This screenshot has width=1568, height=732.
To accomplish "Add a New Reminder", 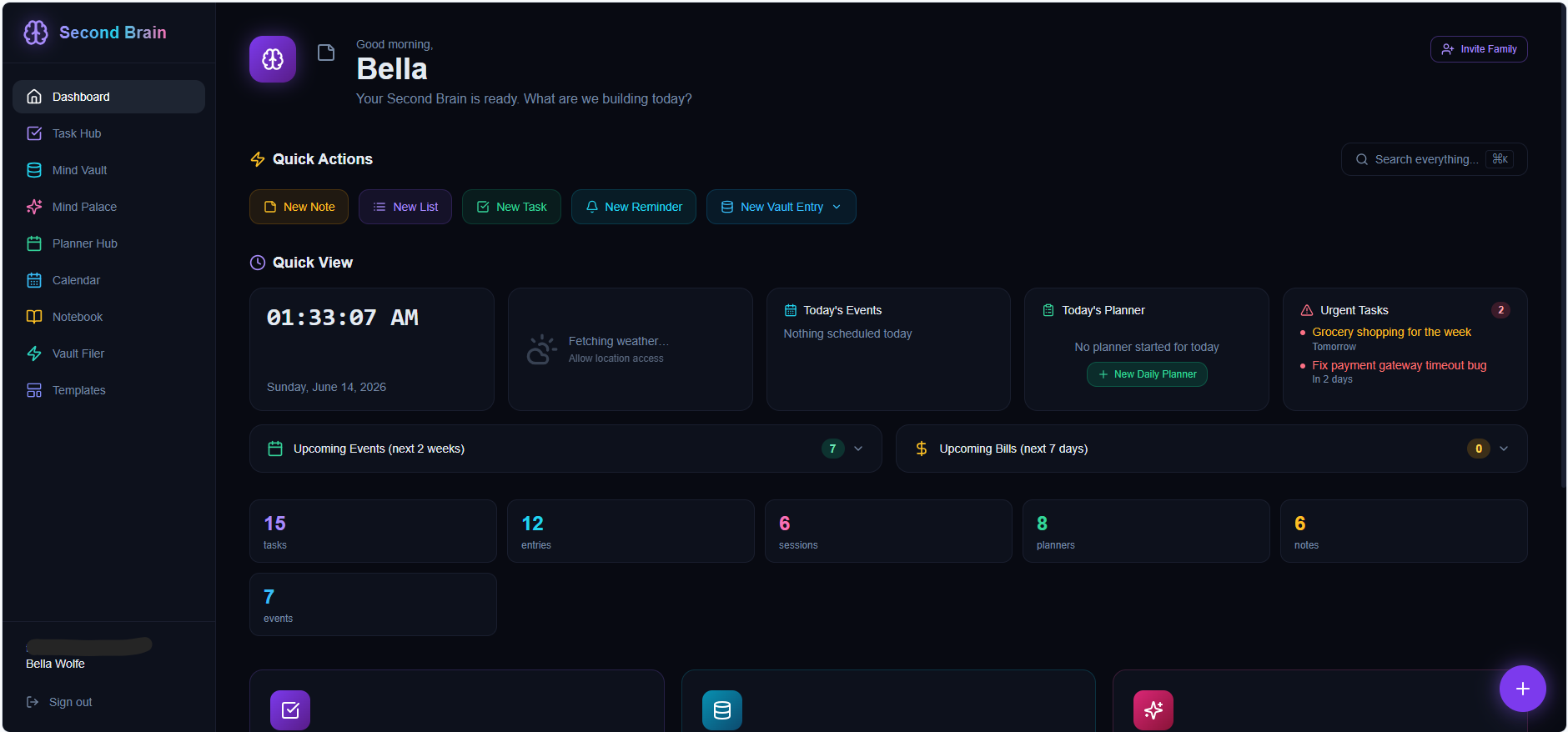I will [634, 207].
